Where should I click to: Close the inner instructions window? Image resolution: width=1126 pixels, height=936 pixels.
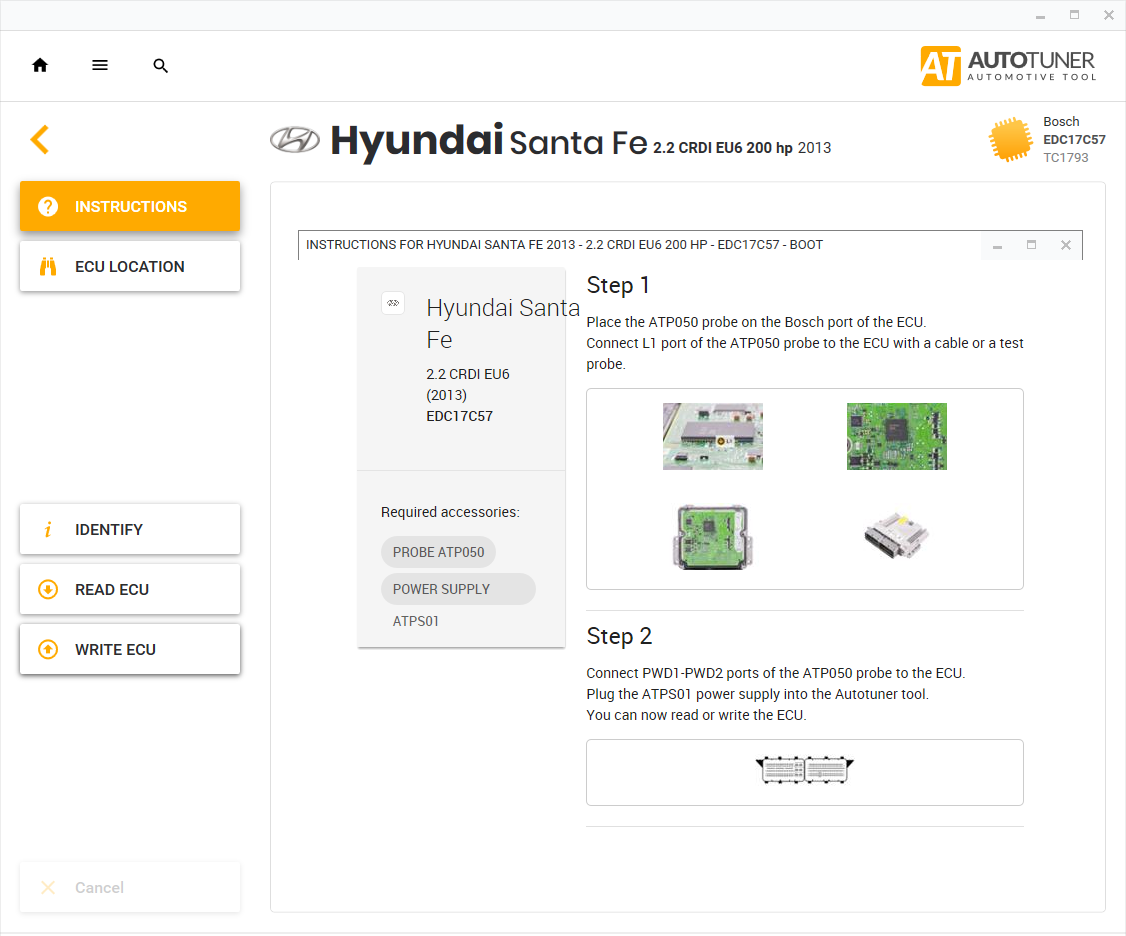pyautogui.click(x=1065, y=245)
